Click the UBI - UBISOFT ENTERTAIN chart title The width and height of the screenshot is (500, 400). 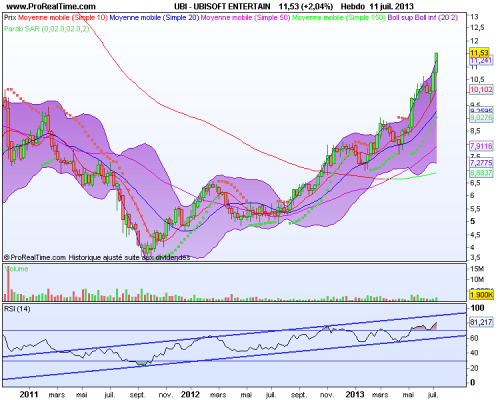[x=222, y=6]
